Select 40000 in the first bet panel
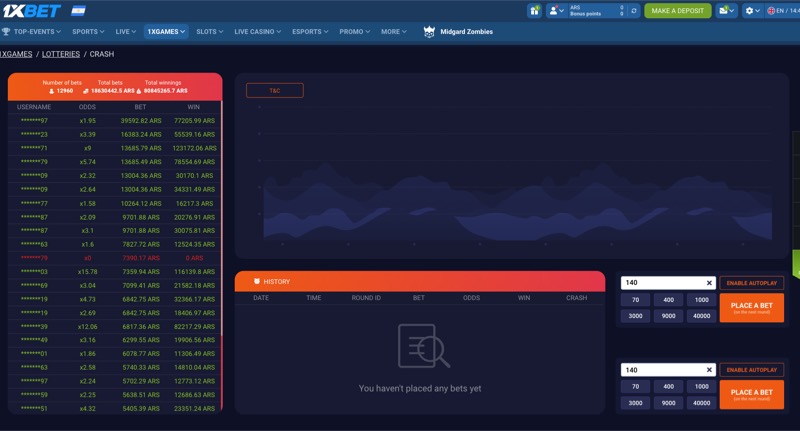The width and height of the screenshot is (800, 431). click(702, 316)
